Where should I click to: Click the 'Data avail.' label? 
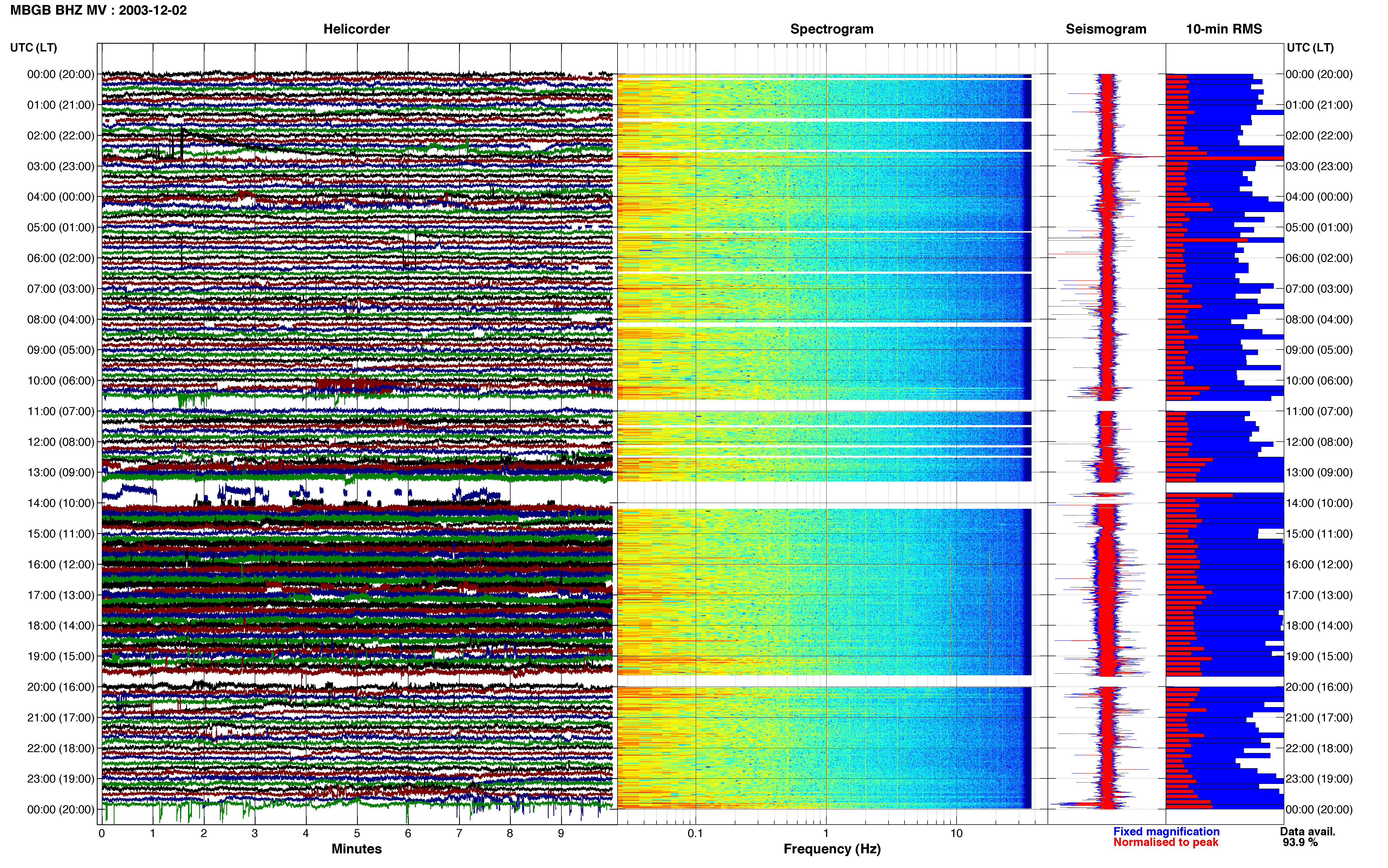tap(1308, 832)
